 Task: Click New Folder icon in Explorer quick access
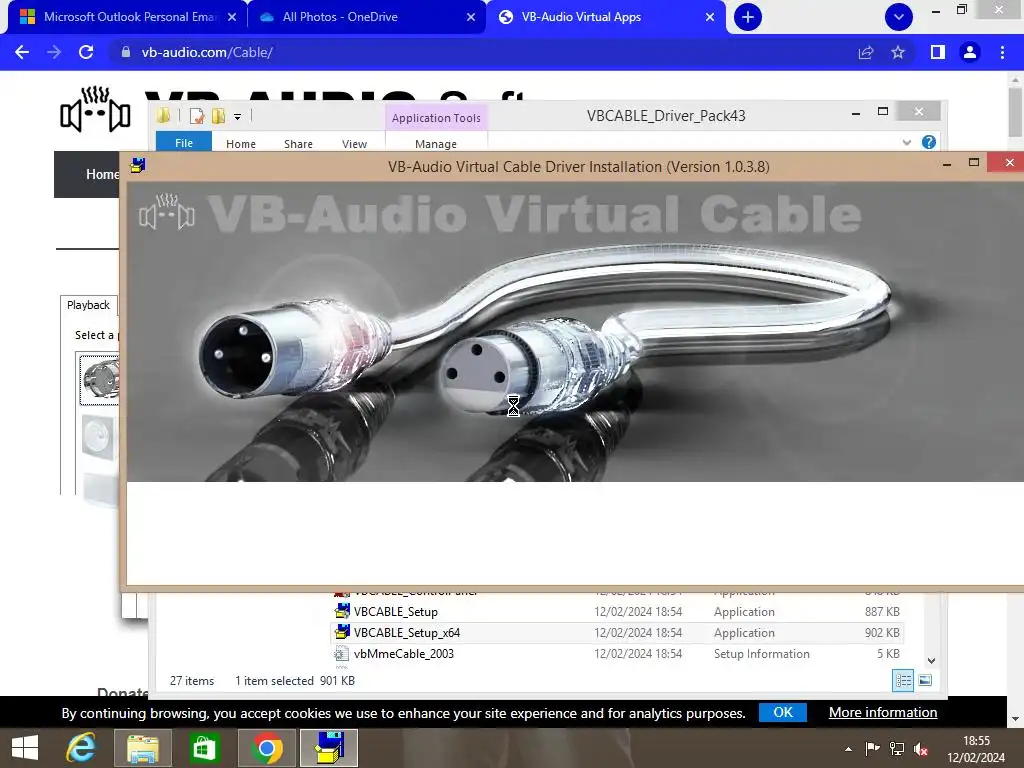218,116
